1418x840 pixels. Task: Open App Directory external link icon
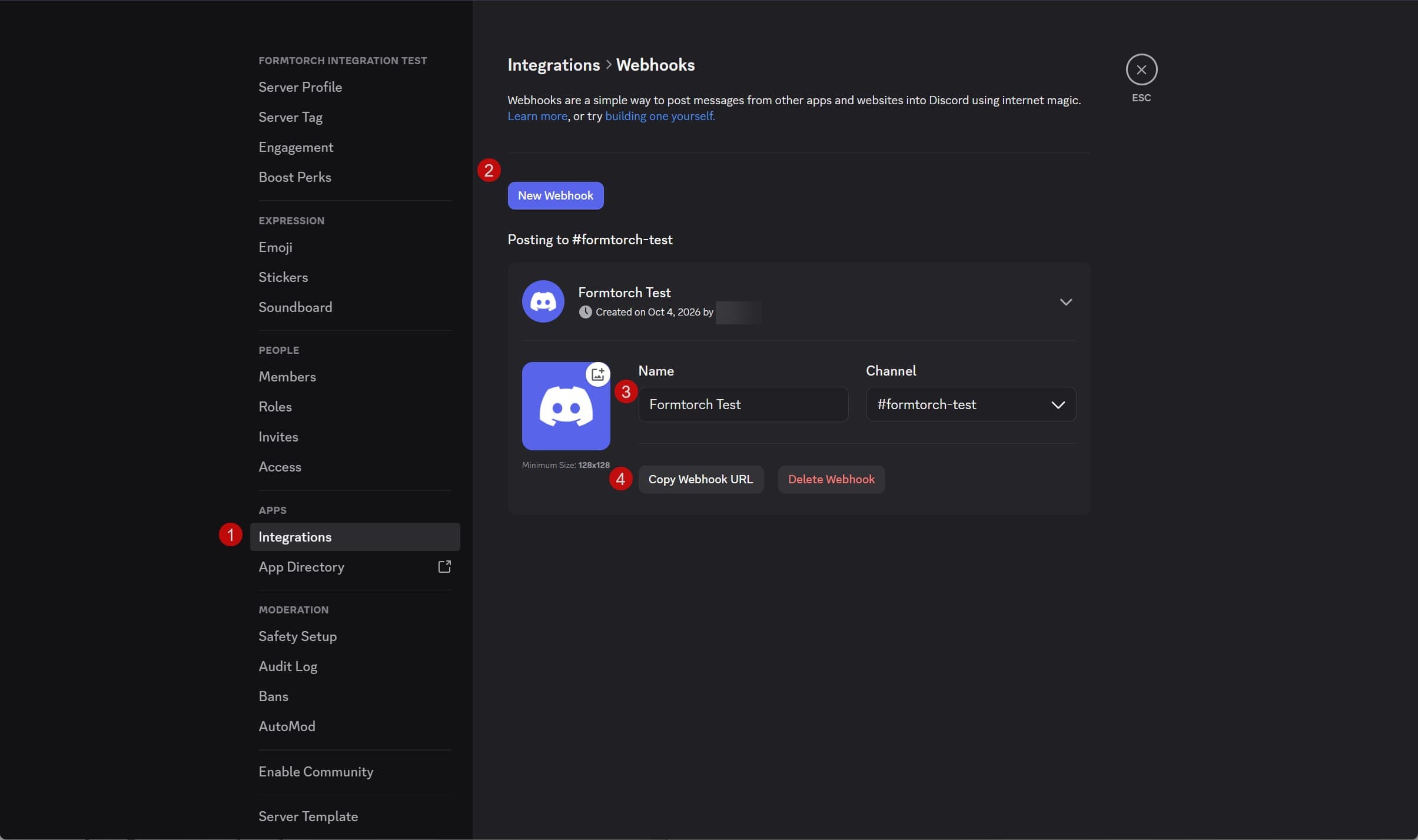tap(444, 567)
